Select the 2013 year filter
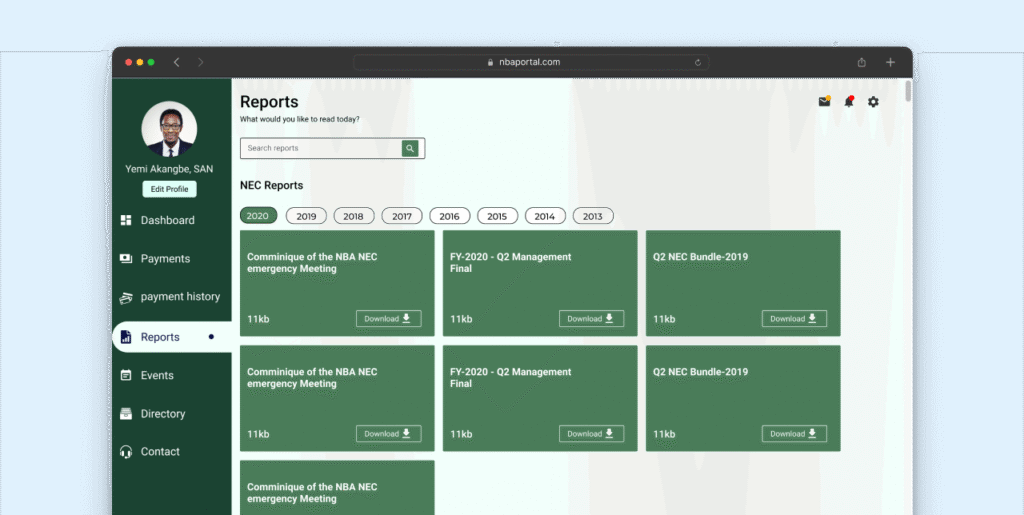Viewport: 1024px width, 515px height. click(x=592, y=216)
